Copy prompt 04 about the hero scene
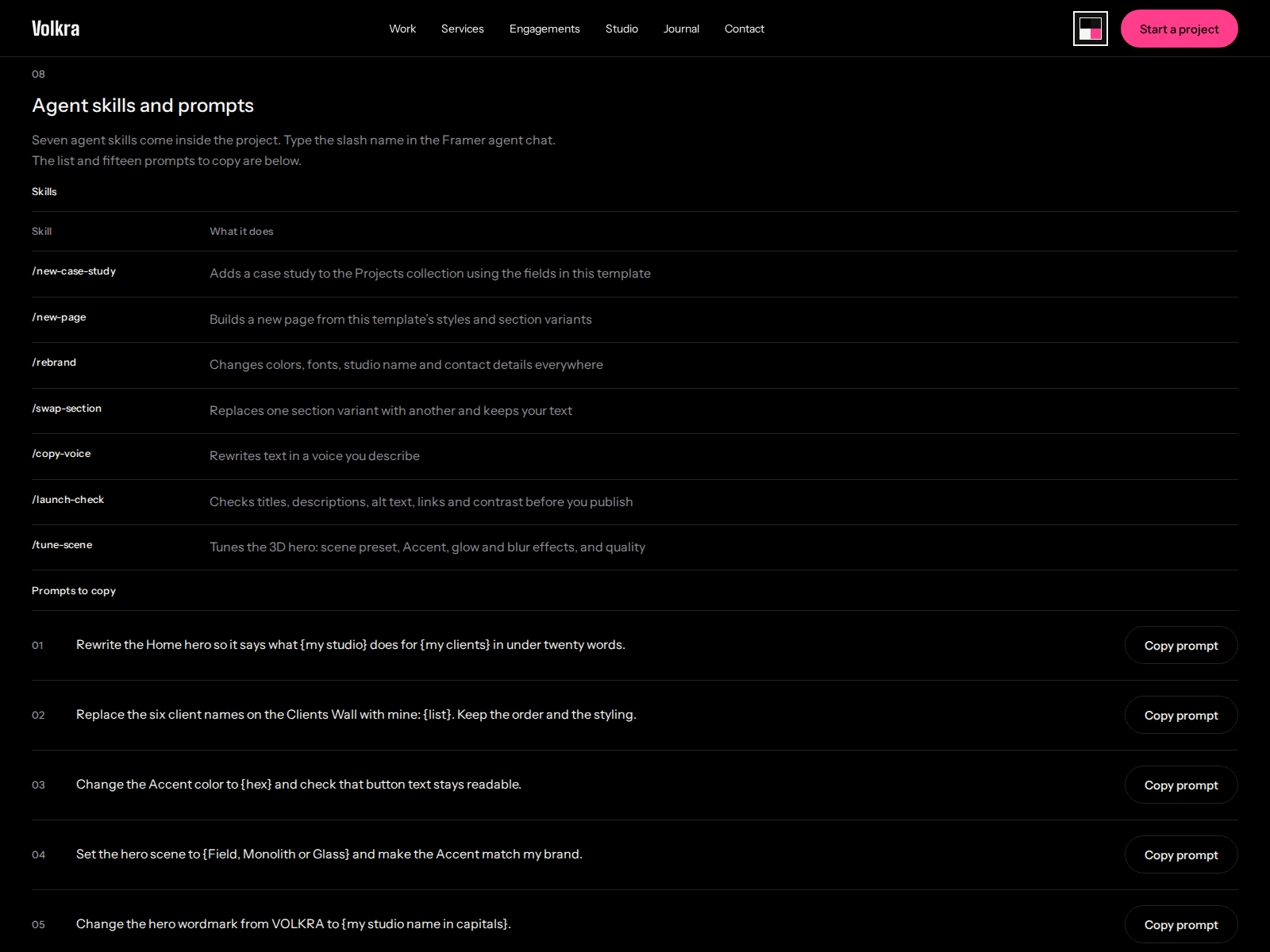 click(1181, 854)
